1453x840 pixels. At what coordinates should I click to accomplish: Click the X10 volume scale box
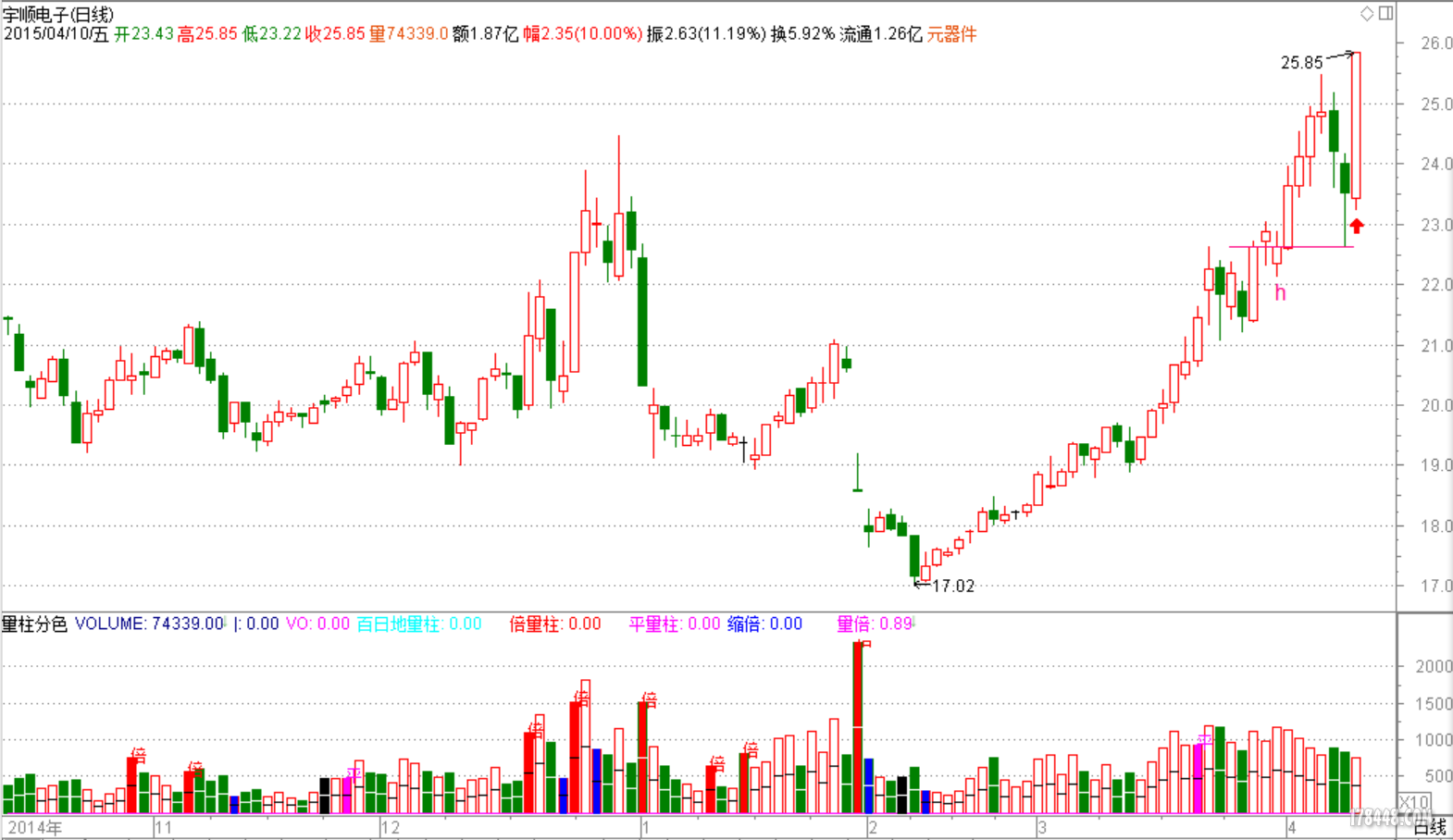tap(1414, 803)
